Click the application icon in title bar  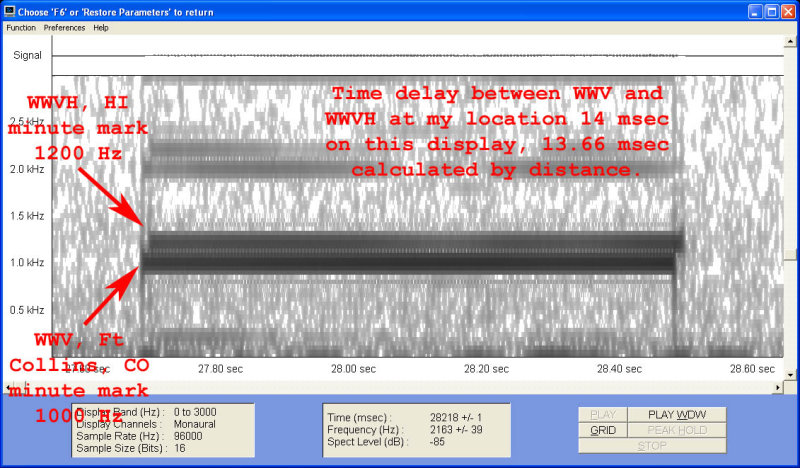10,11
